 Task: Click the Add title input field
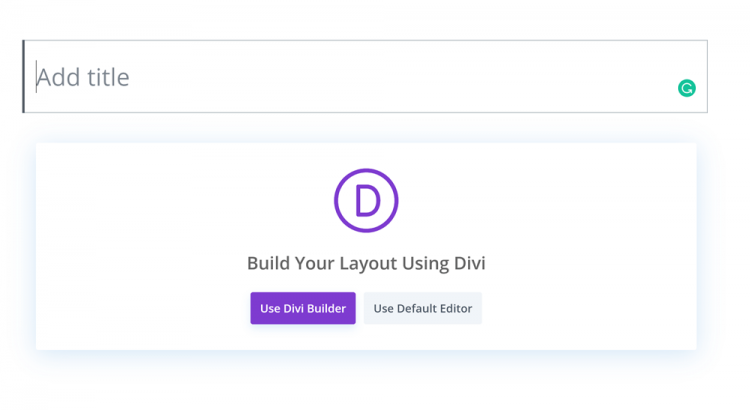click(x=365, y=77)
